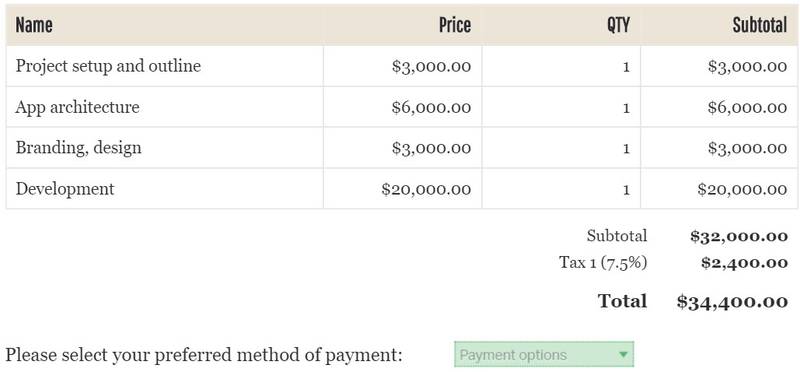The image size is (800, 372).
Task: Select the App architecture item name
Action: (x=77, y=107)
